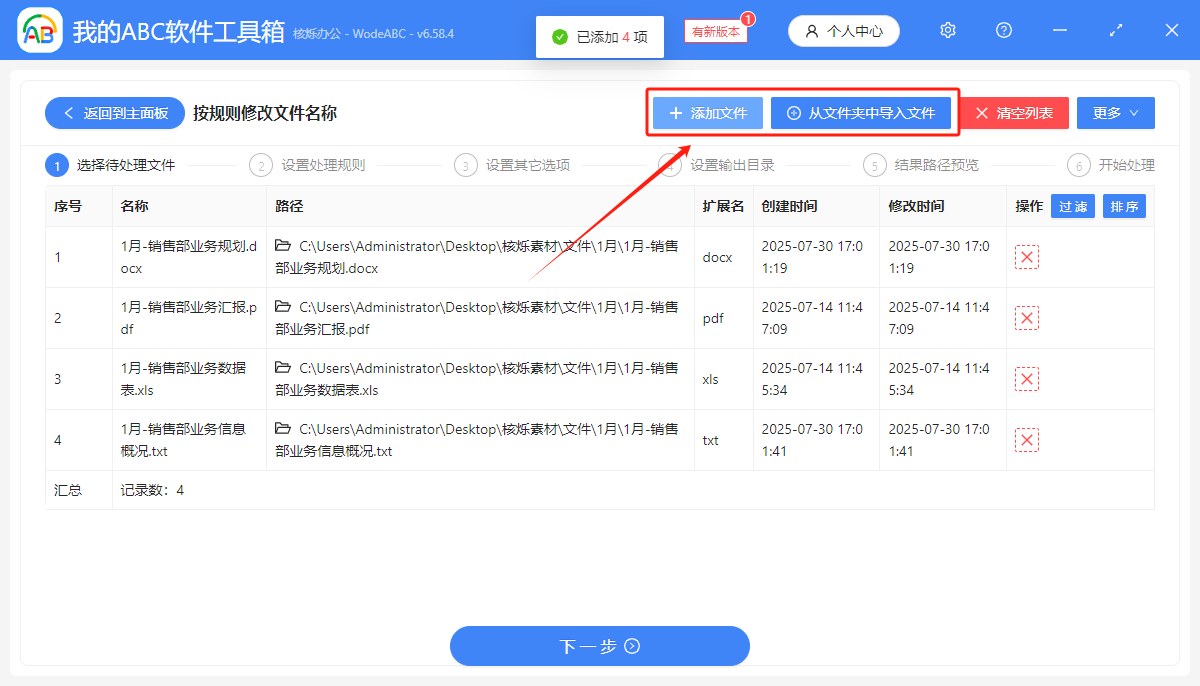Toggle the 排序 sort control
The height and width of the screenshot is (686, 1200).
[x=1124, y=206]
